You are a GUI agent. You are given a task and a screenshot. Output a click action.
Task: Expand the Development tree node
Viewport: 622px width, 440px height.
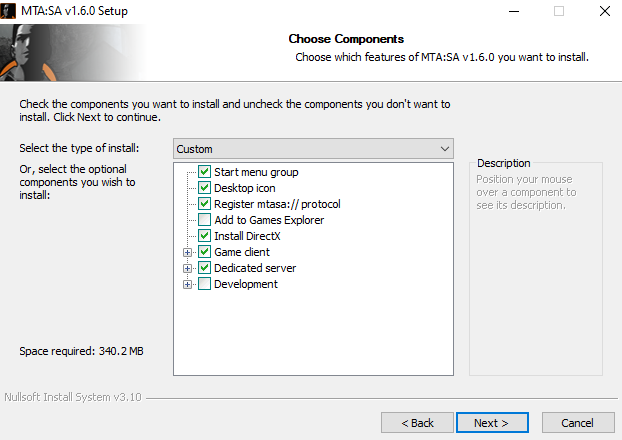[187, 284]
